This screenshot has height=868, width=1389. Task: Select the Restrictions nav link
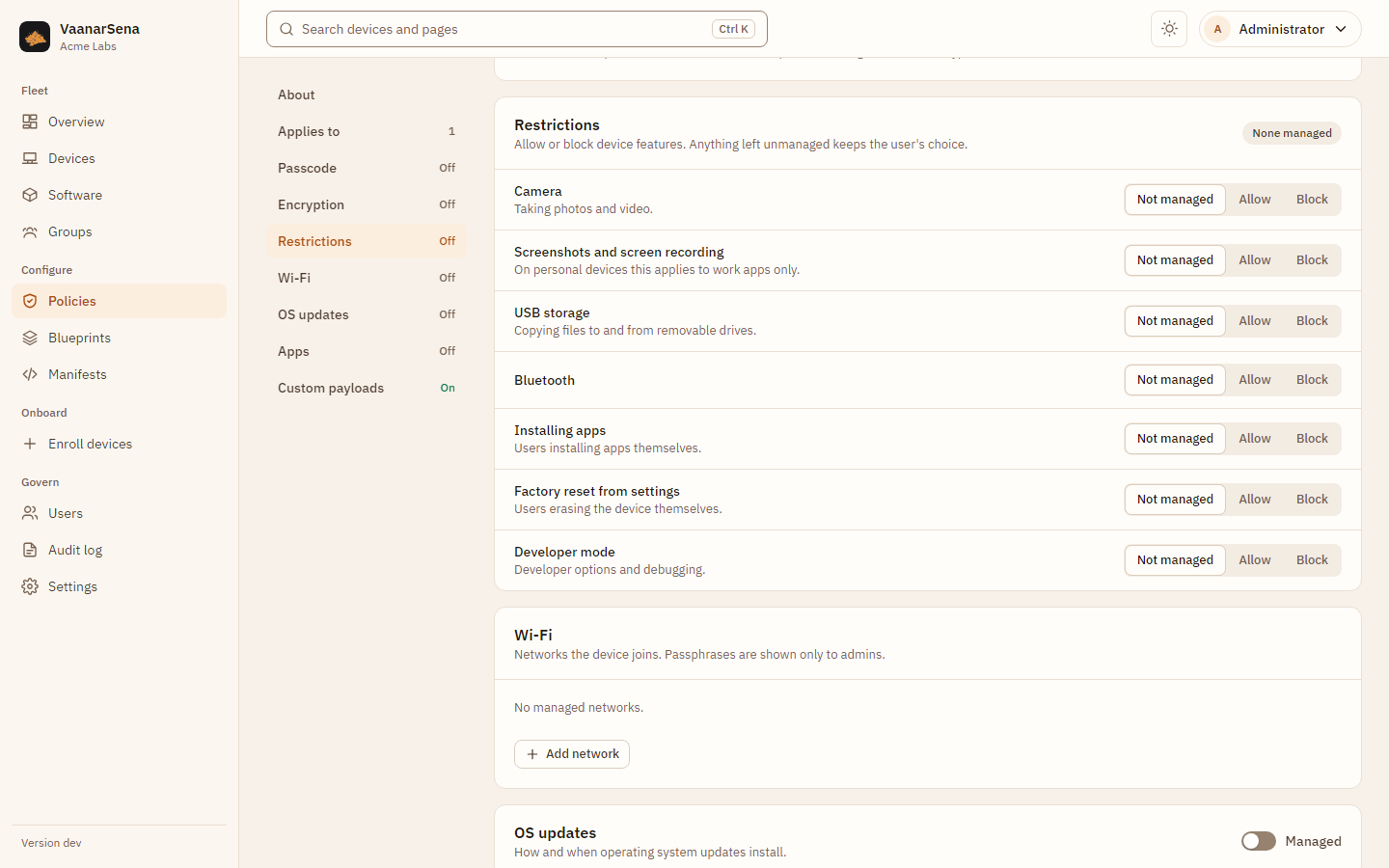coord(367,241)
